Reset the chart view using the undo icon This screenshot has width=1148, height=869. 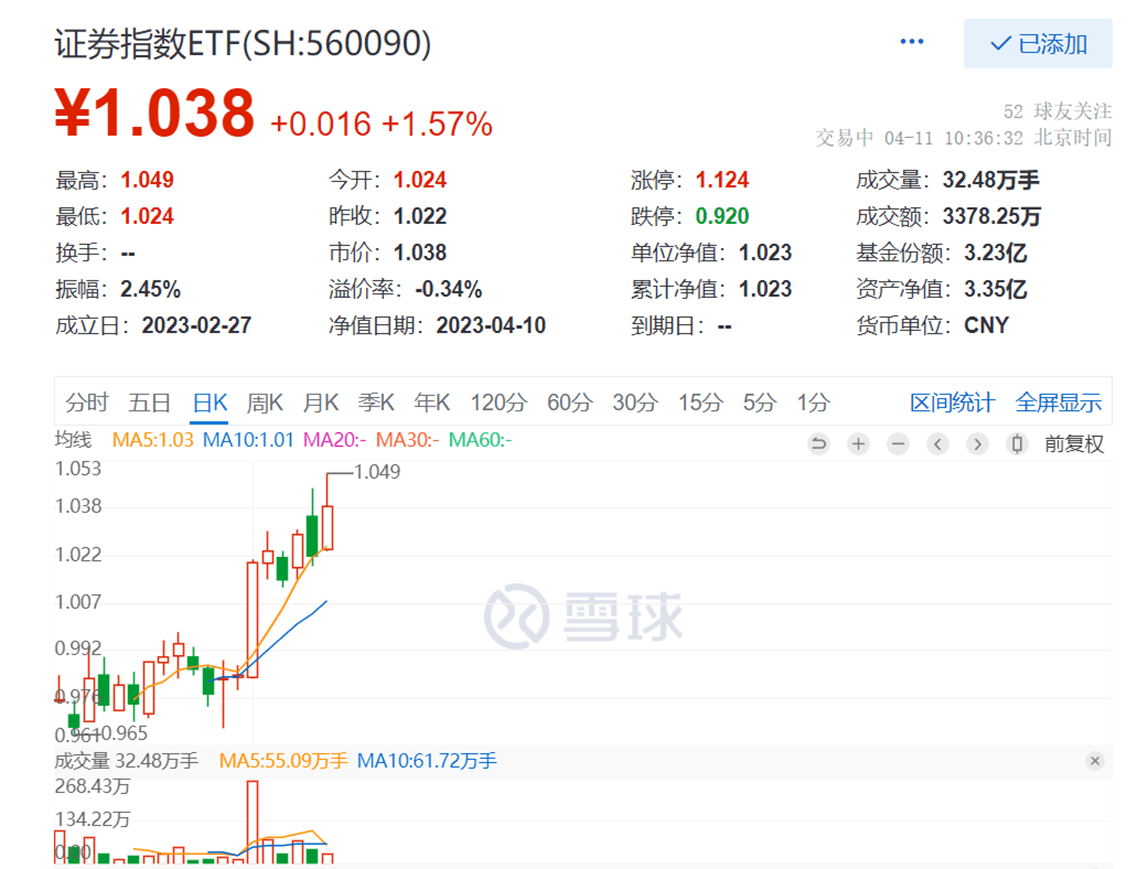(x=819, y=443)
